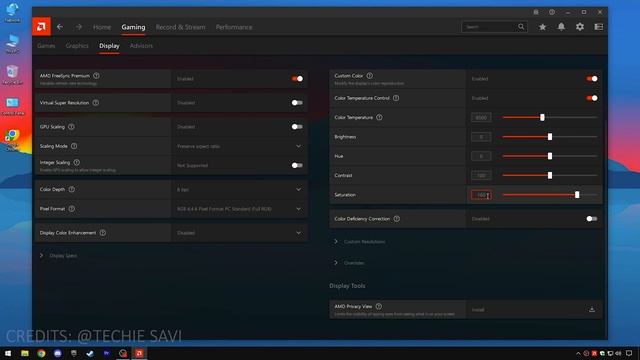Image resolution: width=640 pixels, height=360 pixels.
Task: Adjust the Saturation slider
Action: pos(550,195)
